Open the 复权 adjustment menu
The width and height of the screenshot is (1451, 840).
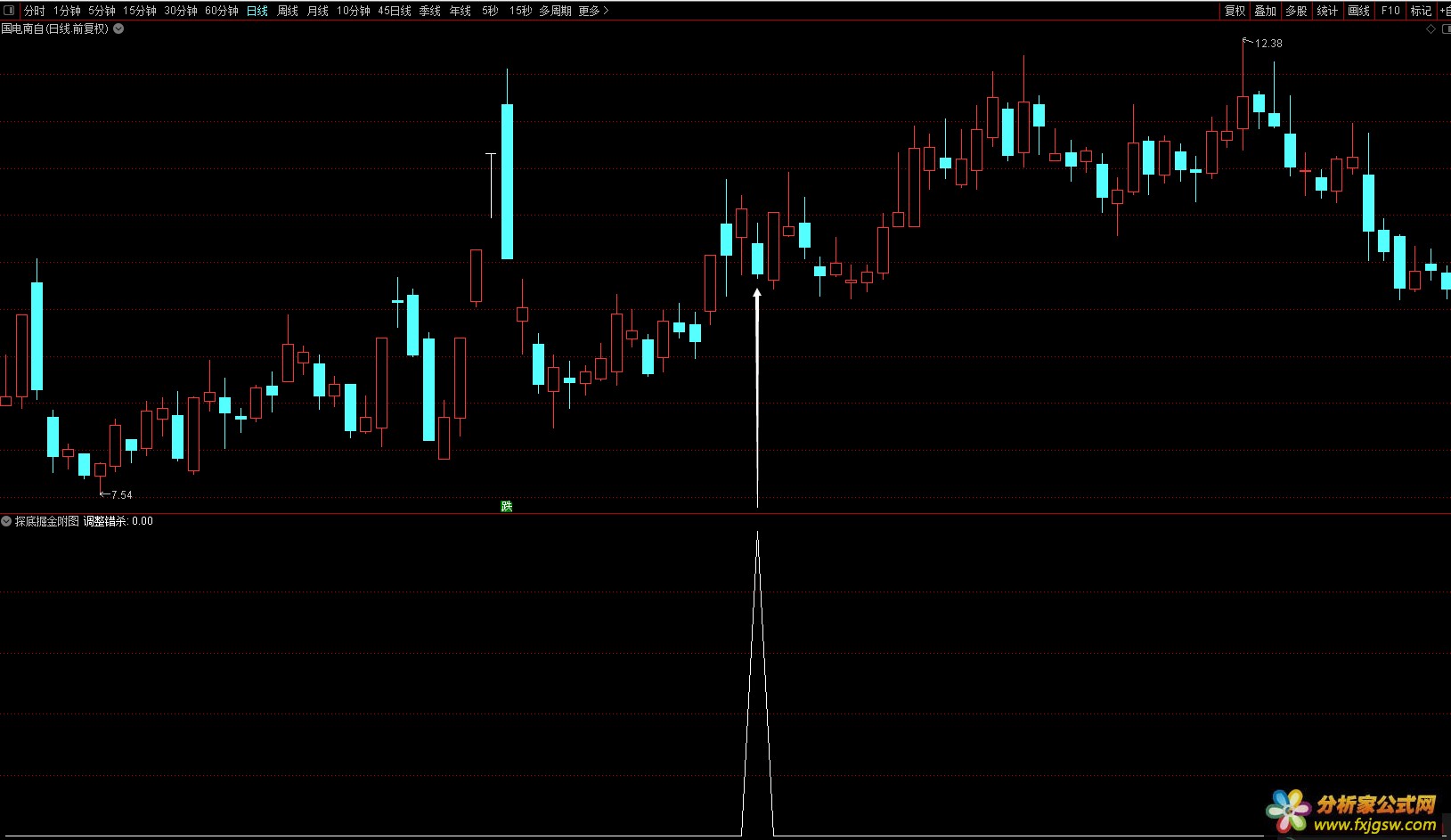pos(1235,11)
